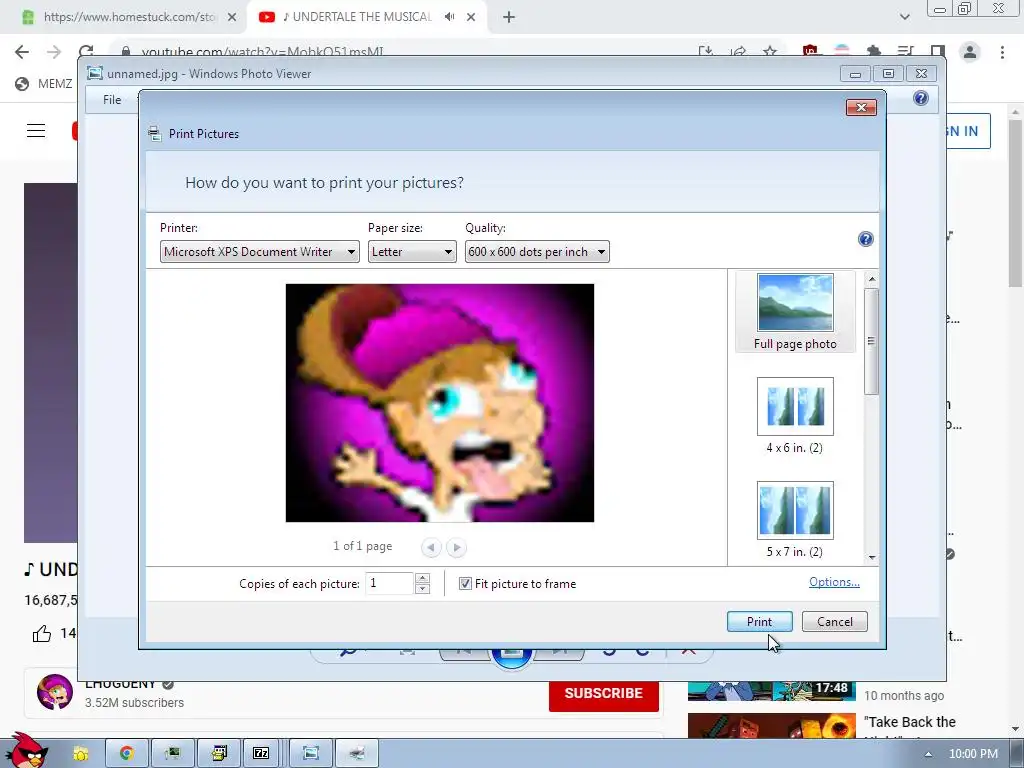The width and height of the screenshot is (1024, 768).
Task: Open the printer item on the taskbar
Action: click(x=357, y=753)
